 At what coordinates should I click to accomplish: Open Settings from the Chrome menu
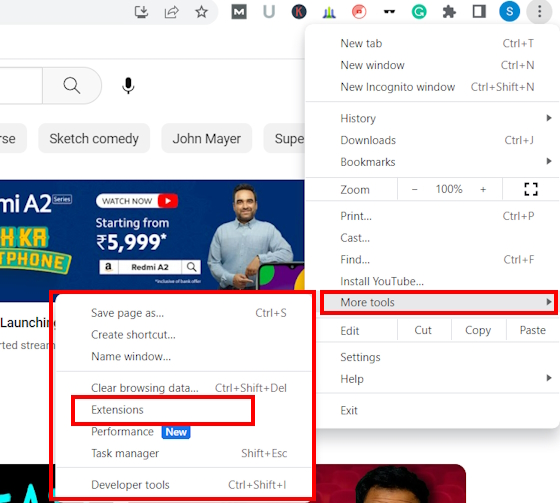(x=438, y=357)
